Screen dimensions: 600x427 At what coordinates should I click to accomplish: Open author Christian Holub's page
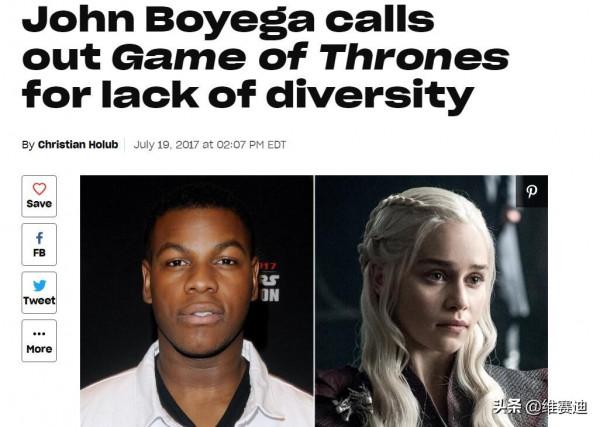pos(78,145)
